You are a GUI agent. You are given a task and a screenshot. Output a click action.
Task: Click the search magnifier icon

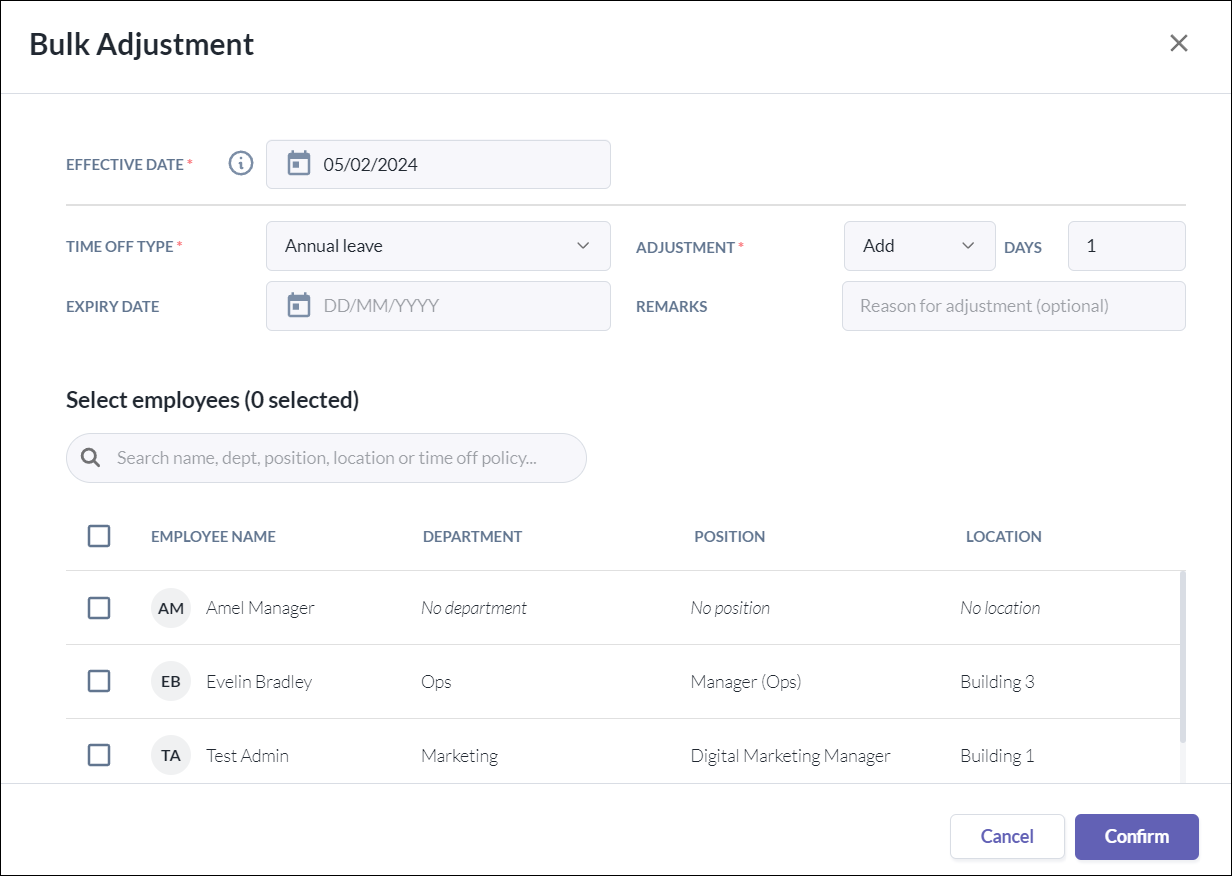pyautogui.click(x=91, y=458)
